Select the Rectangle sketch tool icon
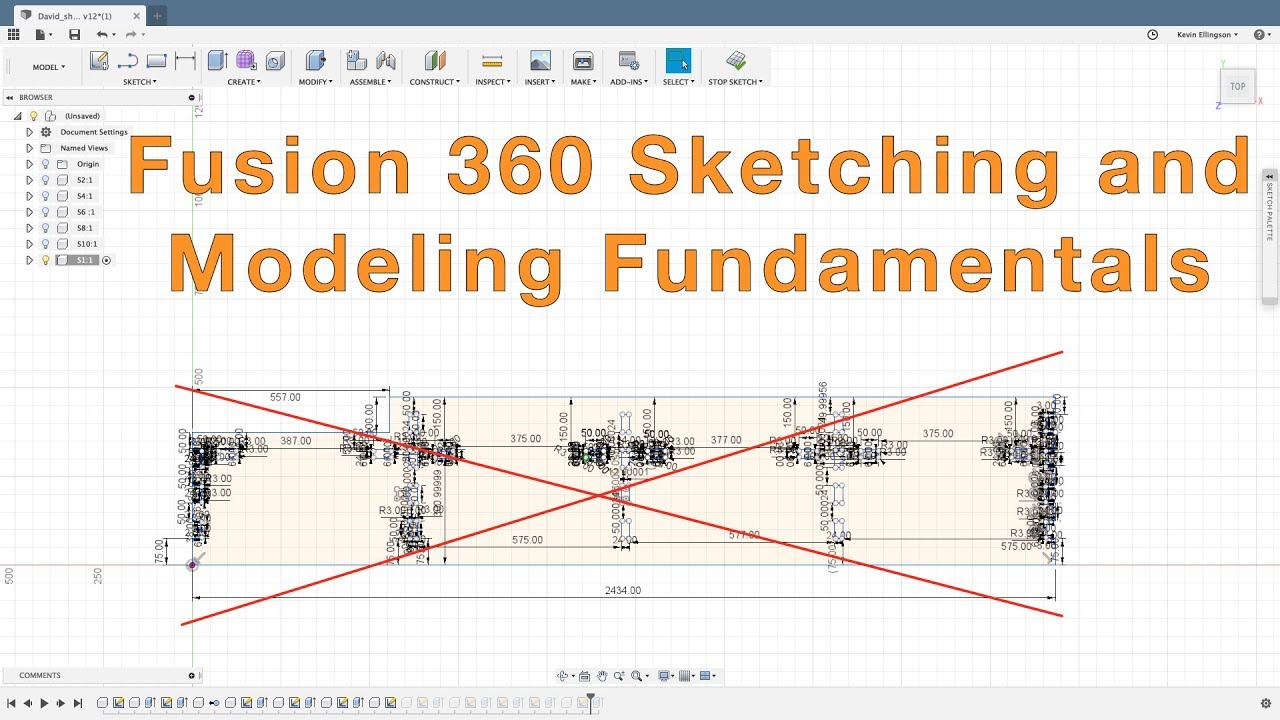 tap(156, 61)
